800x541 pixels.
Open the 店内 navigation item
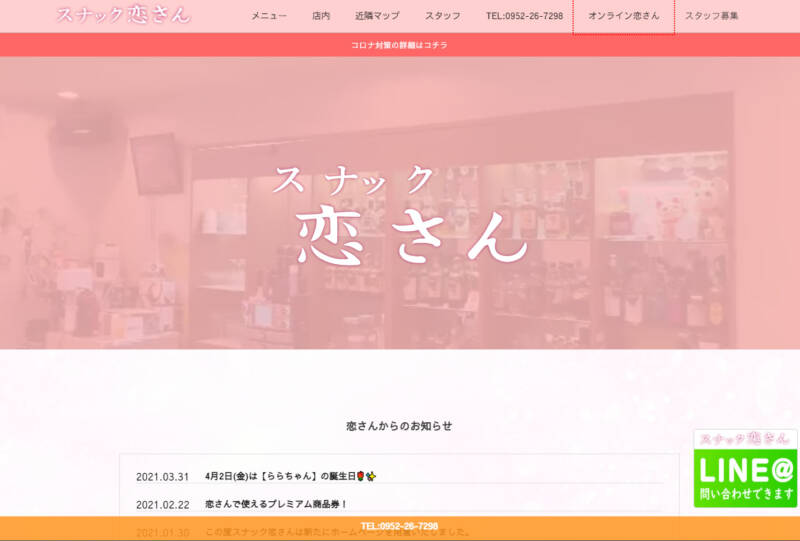[321, 16]
